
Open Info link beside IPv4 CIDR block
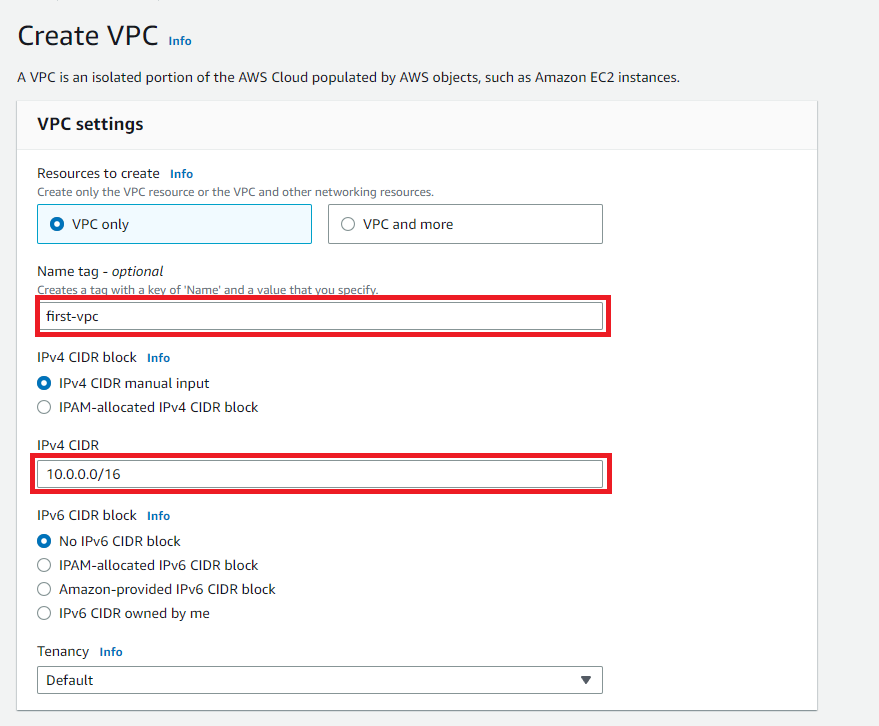158,358
